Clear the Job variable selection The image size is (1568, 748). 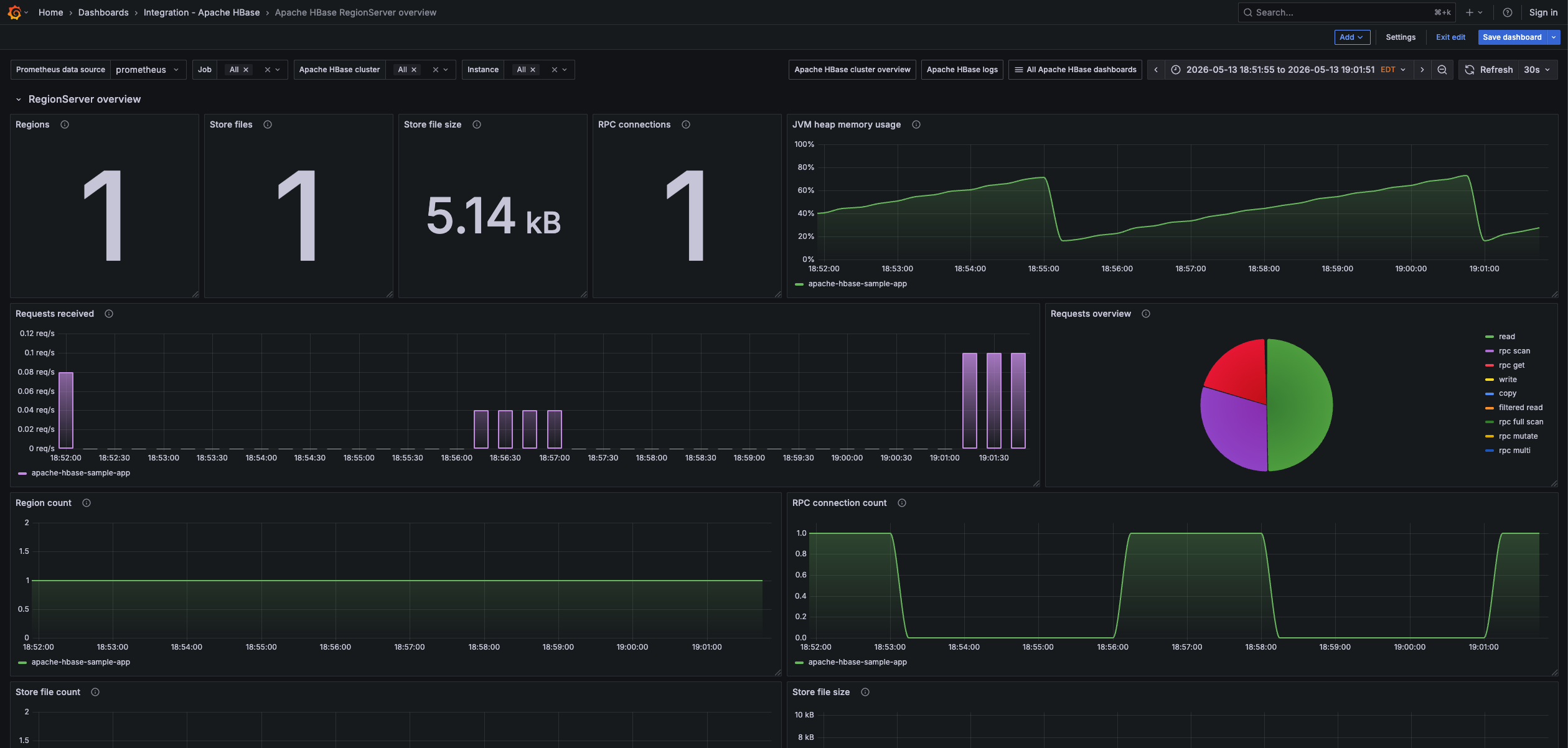pyautogui.click(x=267, y=70)
